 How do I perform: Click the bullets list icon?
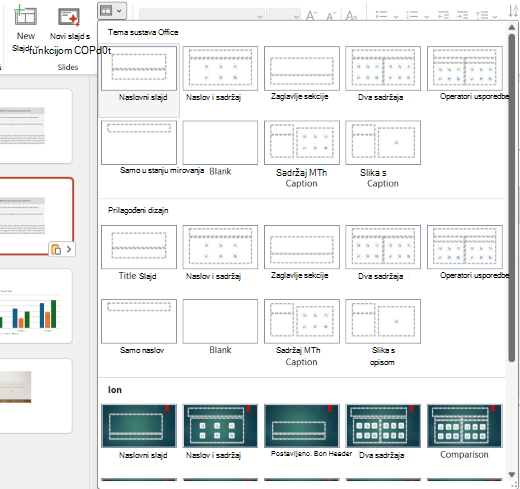[381, 15]
